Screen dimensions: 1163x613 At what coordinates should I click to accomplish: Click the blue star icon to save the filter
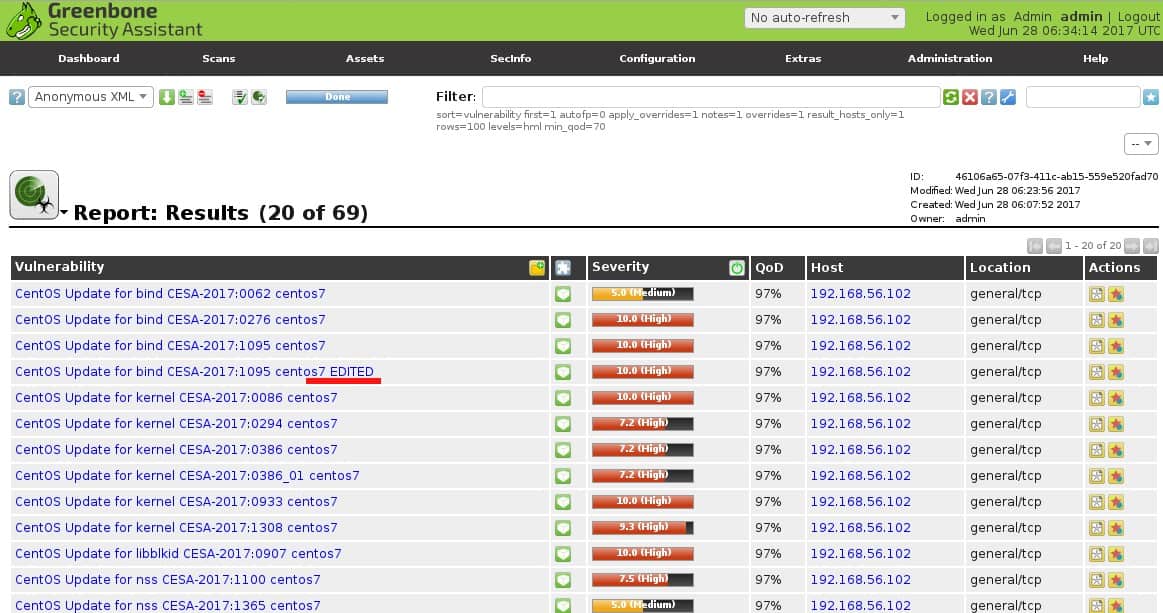pos(1150,97)
